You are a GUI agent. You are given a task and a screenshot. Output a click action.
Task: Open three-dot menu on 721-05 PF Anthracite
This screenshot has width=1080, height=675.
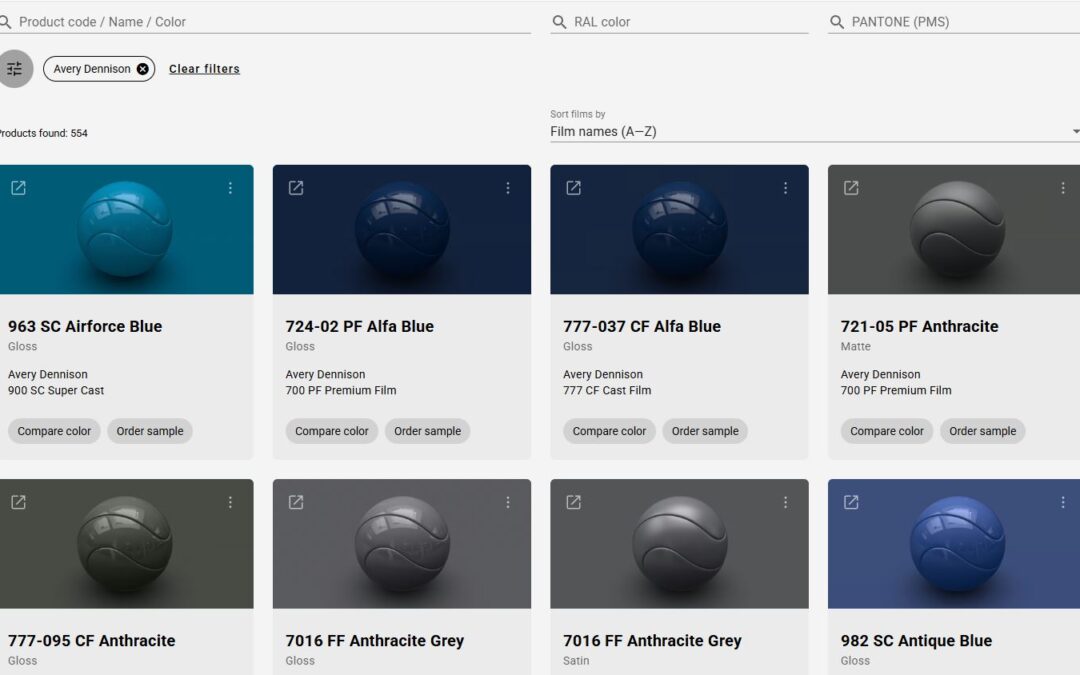click(x=1062, y=188)
